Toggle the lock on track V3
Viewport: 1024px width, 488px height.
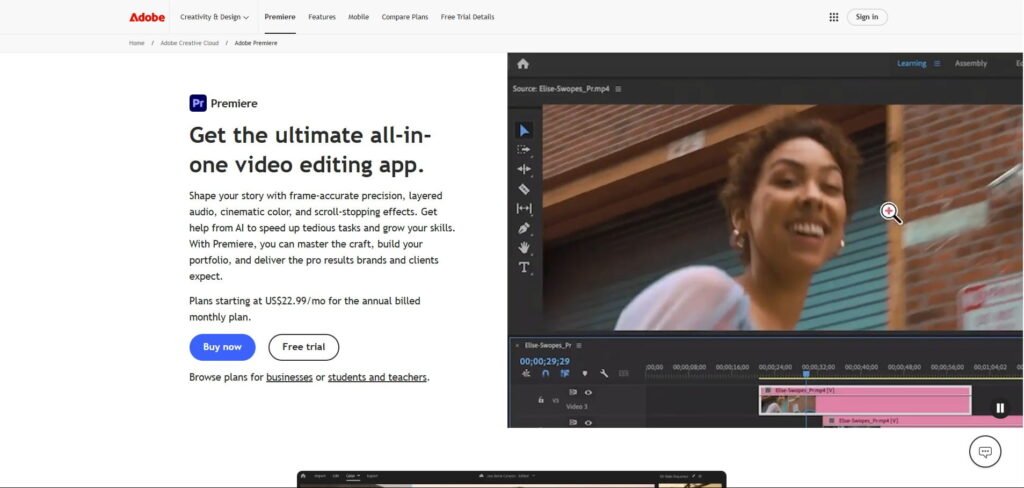[x=541, y=400]
